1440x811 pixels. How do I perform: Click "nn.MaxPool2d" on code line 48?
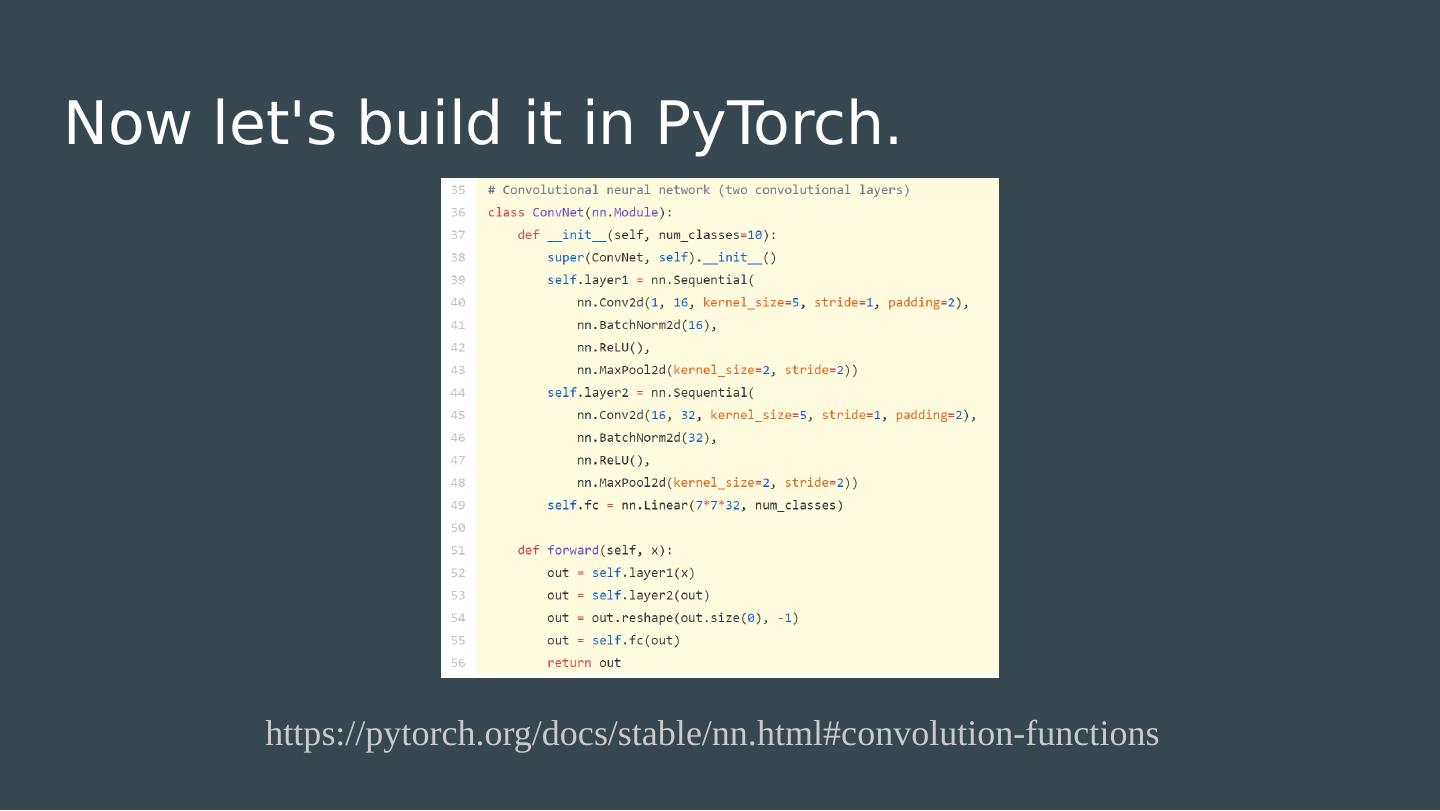tap(621, 483)
